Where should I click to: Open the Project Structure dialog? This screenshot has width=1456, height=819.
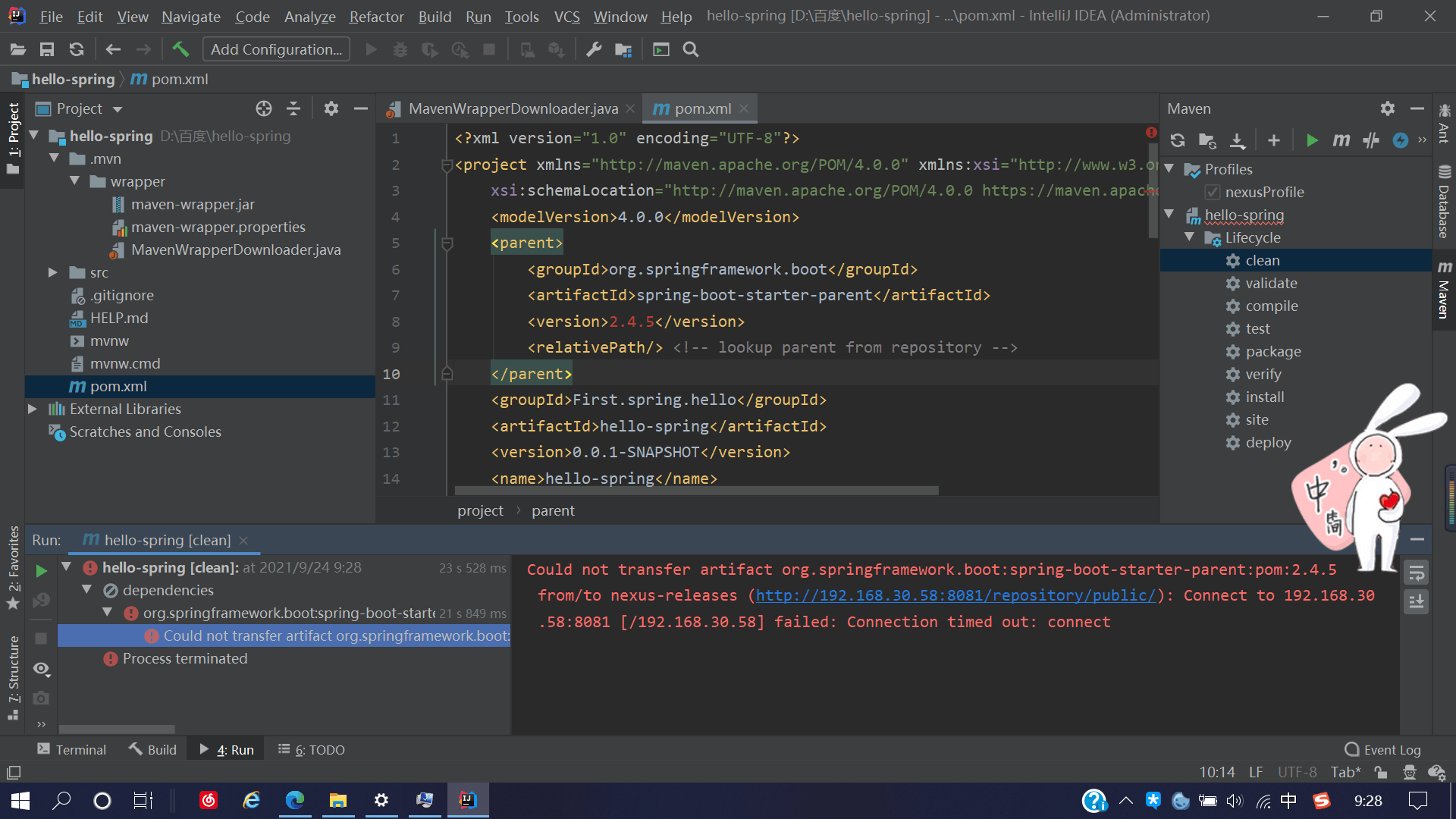coord(623,49)
